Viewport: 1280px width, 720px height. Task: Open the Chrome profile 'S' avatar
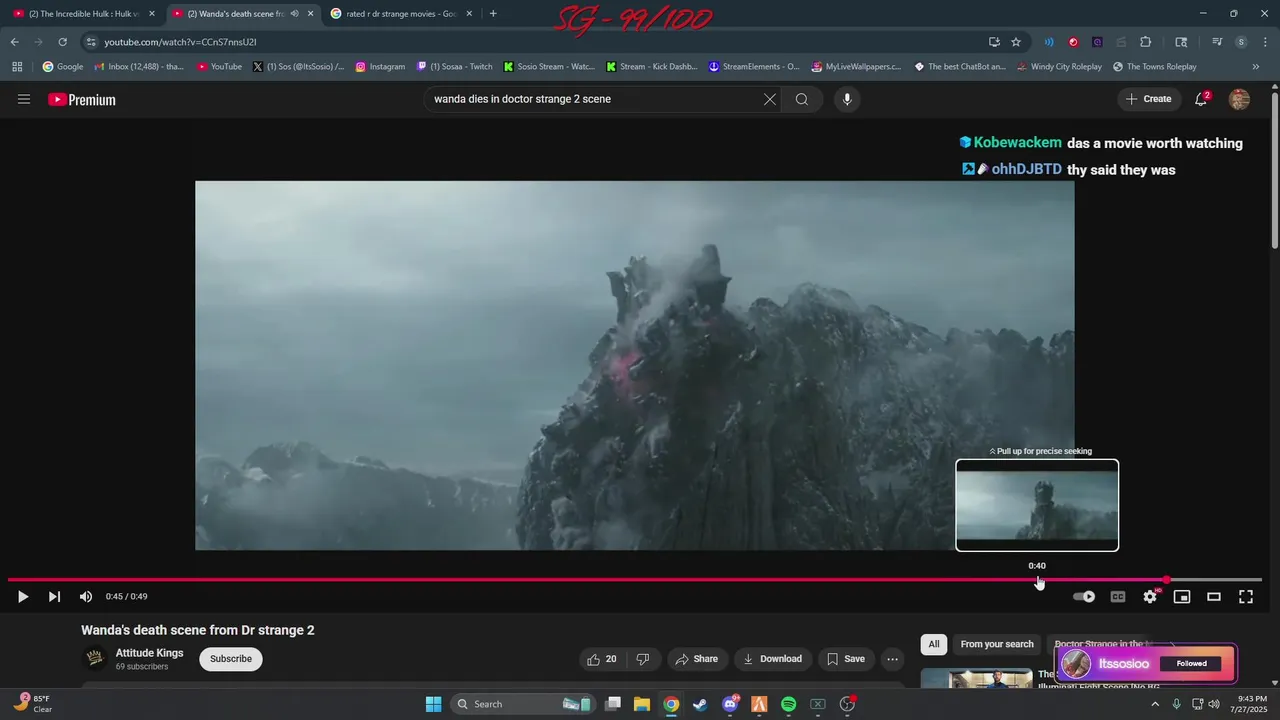coord(1241,42)
